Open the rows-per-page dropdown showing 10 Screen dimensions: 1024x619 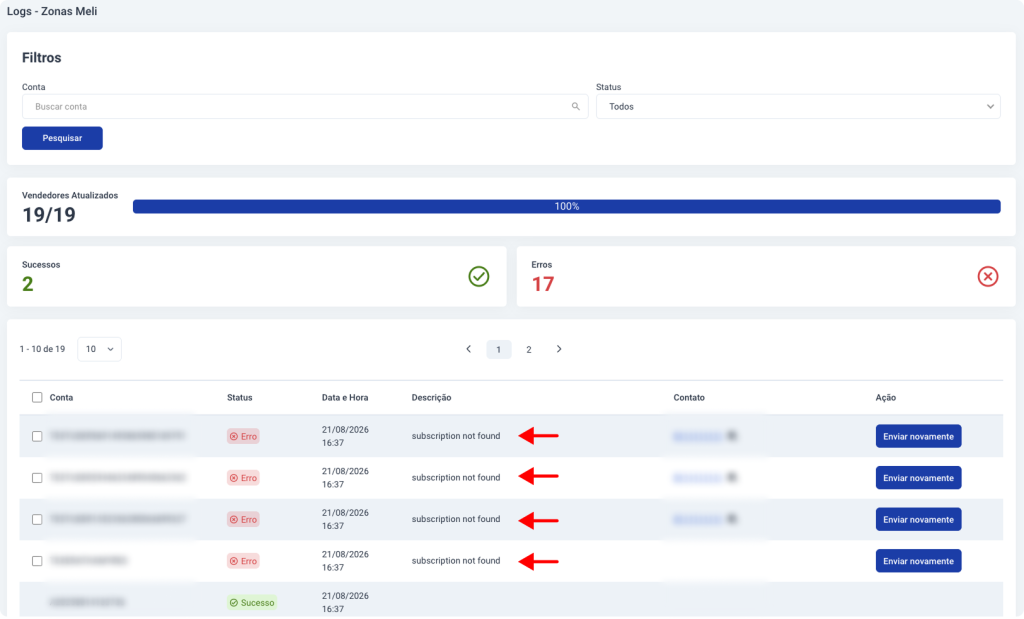pyautogui.click(x=99, y=349)
